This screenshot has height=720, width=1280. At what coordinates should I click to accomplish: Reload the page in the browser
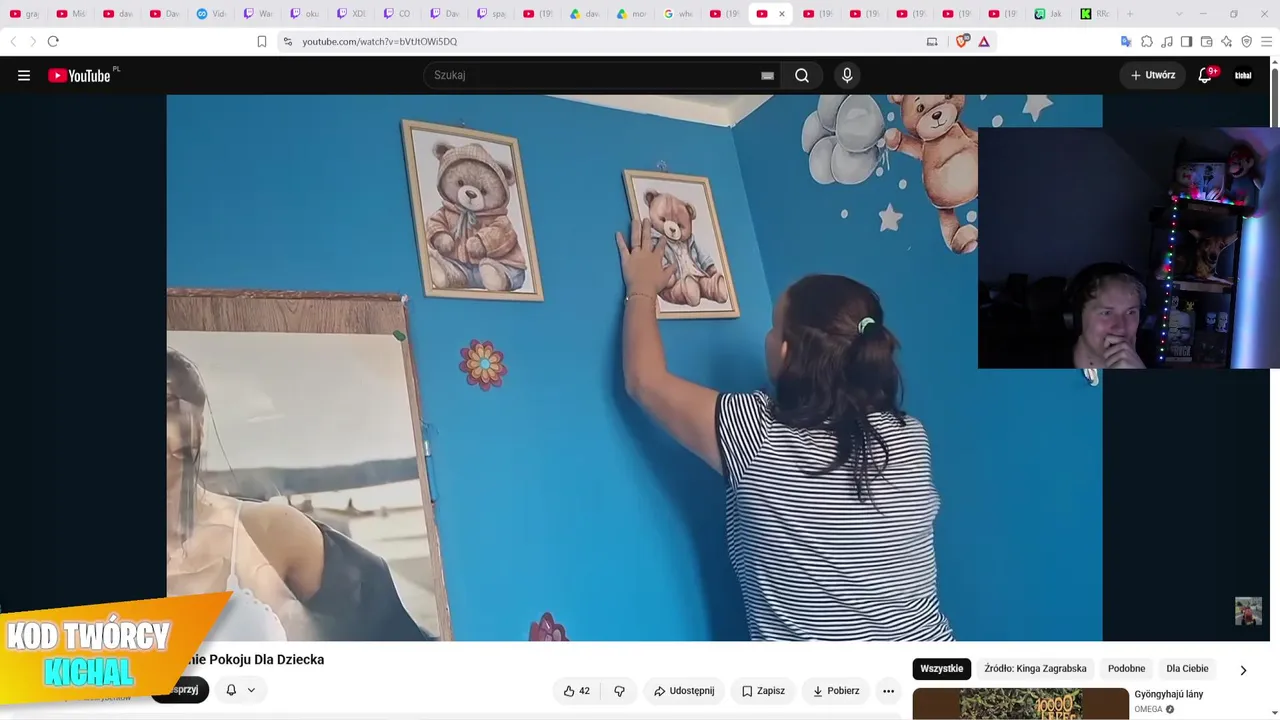point(53,41)
